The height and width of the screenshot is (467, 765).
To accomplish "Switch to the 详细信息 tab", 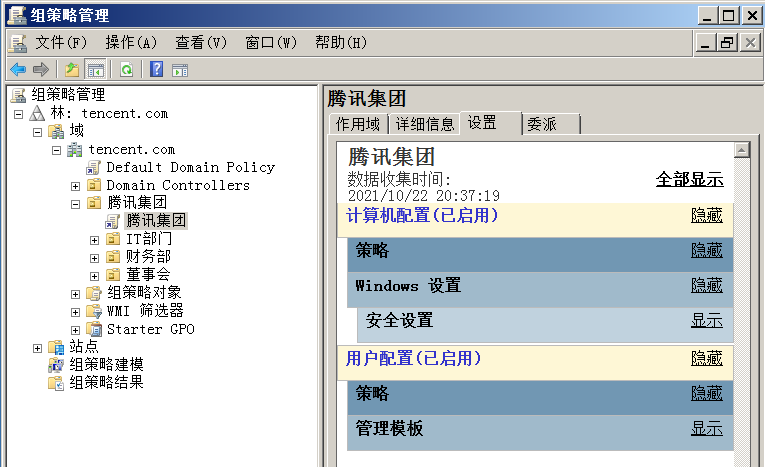I will coord(425,124).
